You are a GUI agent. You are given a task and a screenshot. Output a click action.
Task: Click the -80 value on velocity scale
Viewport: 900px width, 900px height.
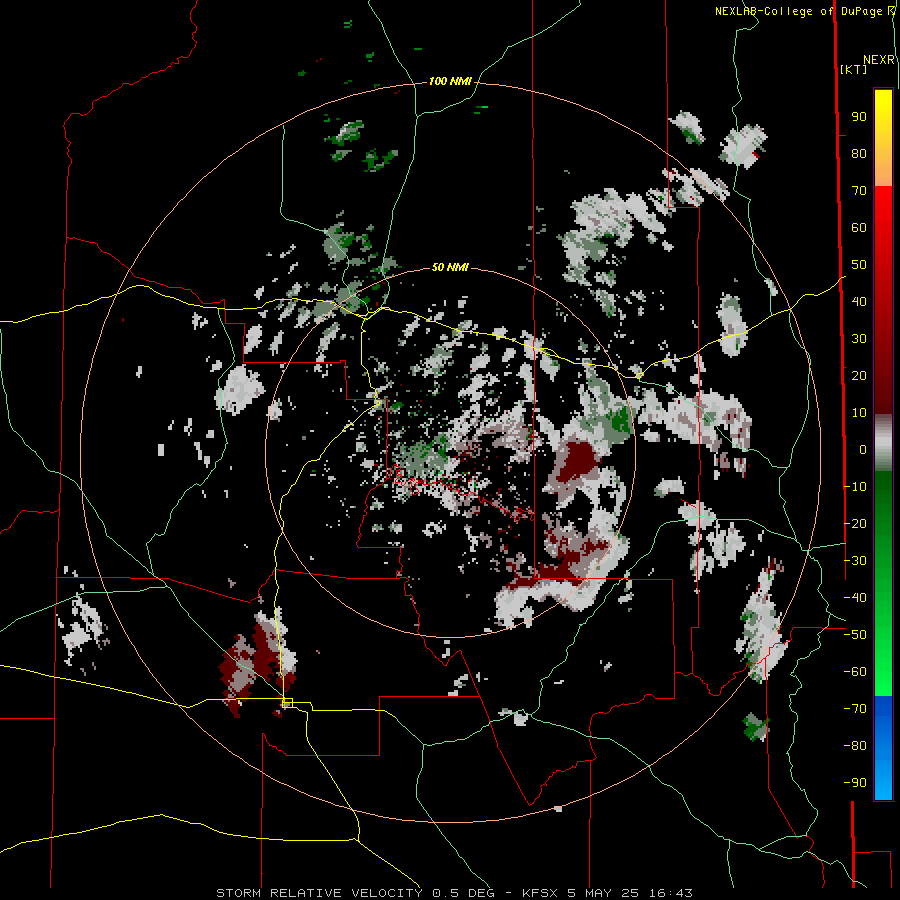pos(855,746)
